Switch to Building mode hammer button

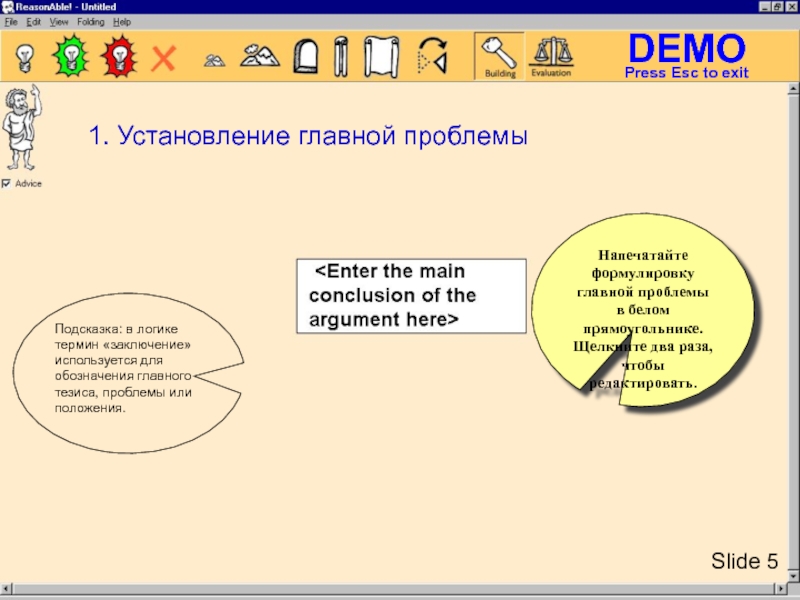pyautogui.click(x=499, y=56)
